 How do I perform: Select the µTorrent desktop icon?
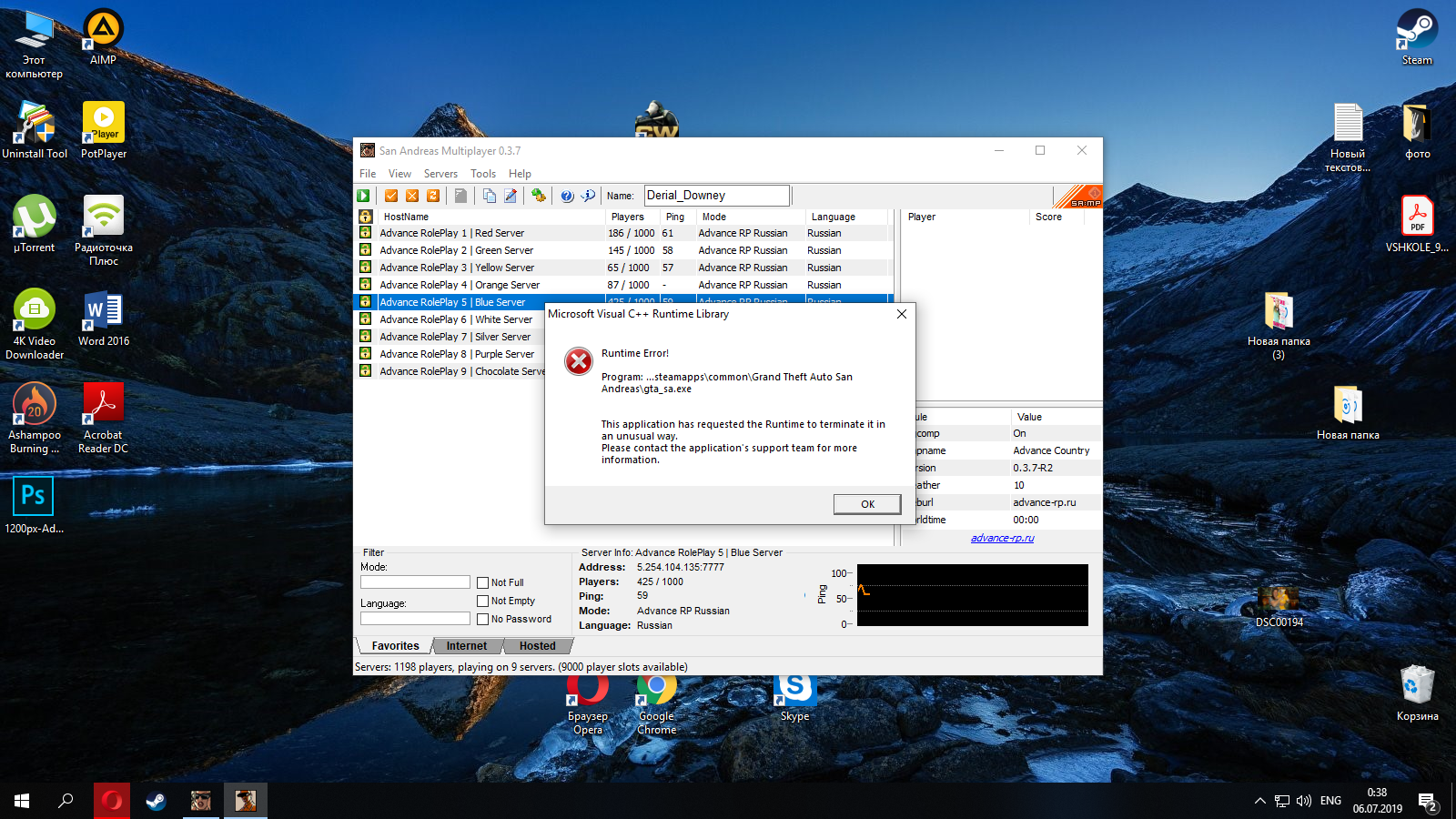[35, 224]
